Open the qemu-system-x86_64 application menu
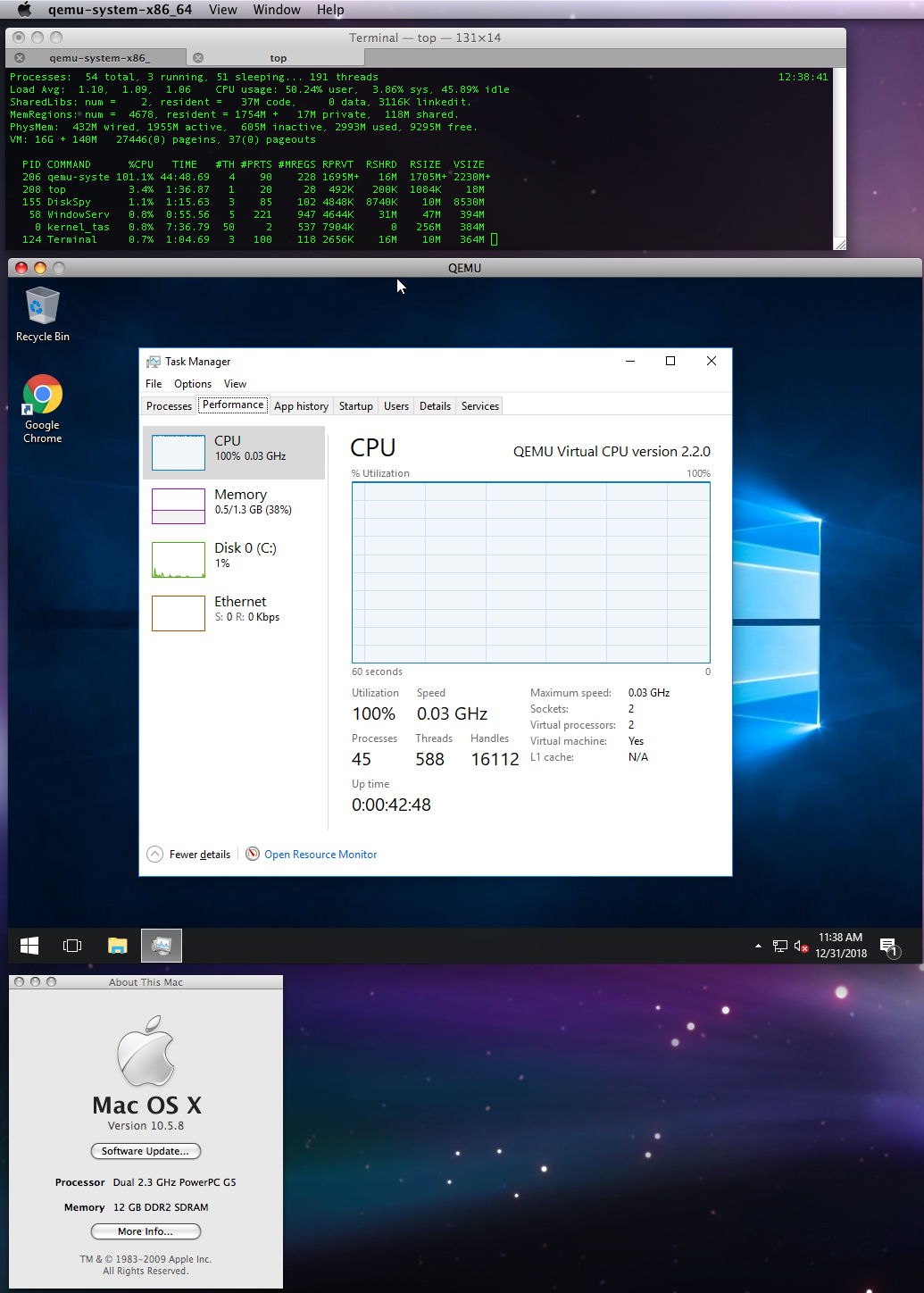Screen dimensions: 924x1293 (x=120, y=10)
